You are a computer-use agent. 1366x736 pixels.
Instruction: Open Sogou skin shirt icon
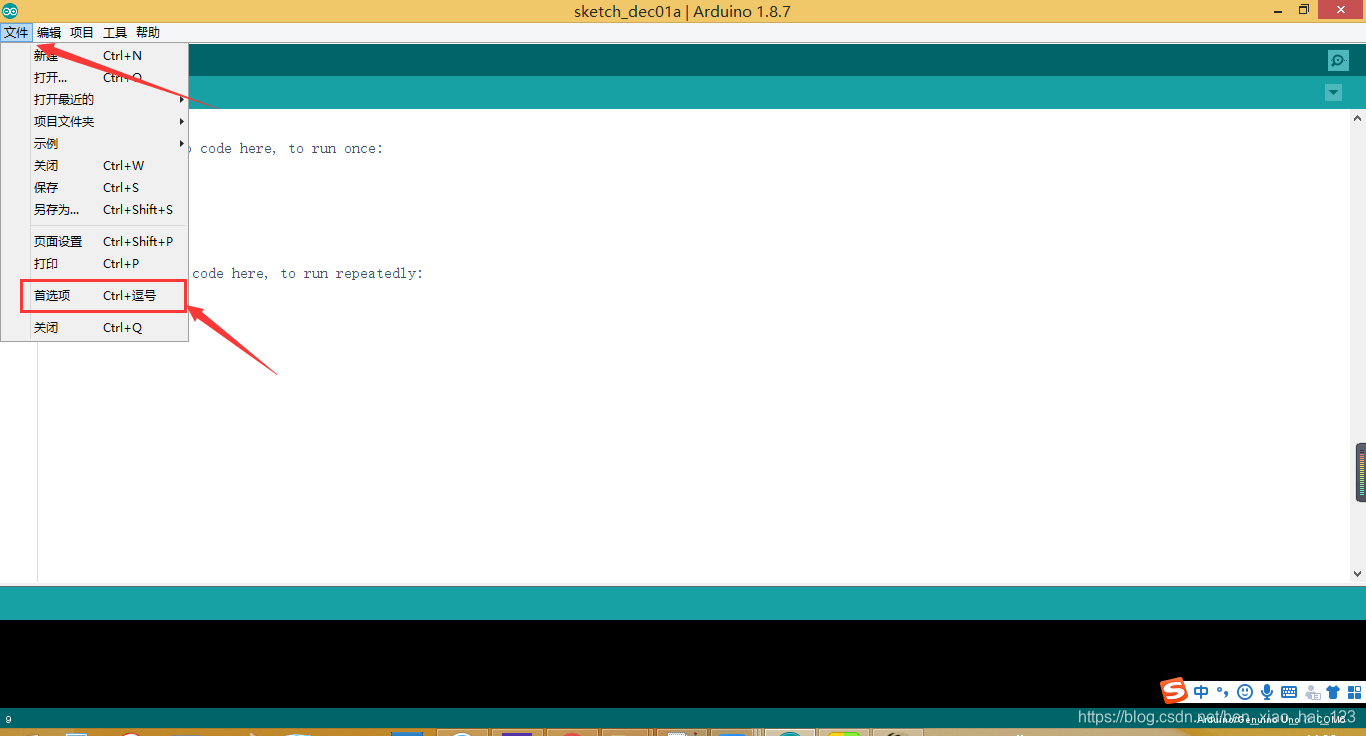click(1333, 692)
